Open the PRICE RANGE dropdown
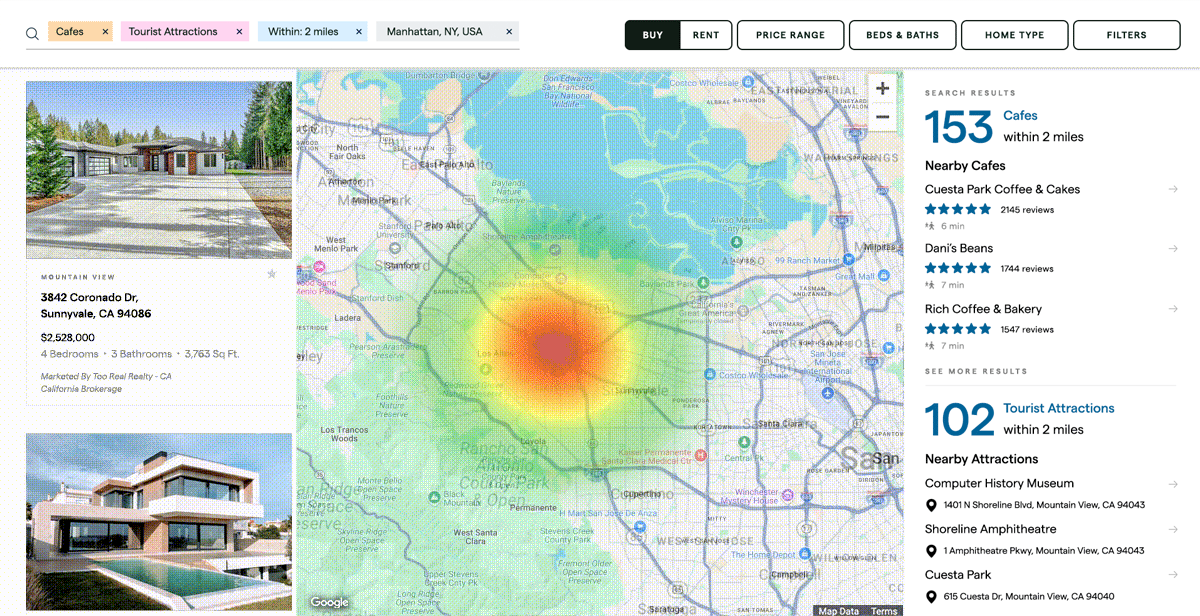Image resolution: width=1200 pixels, height=616 pixels. point(791,35)
